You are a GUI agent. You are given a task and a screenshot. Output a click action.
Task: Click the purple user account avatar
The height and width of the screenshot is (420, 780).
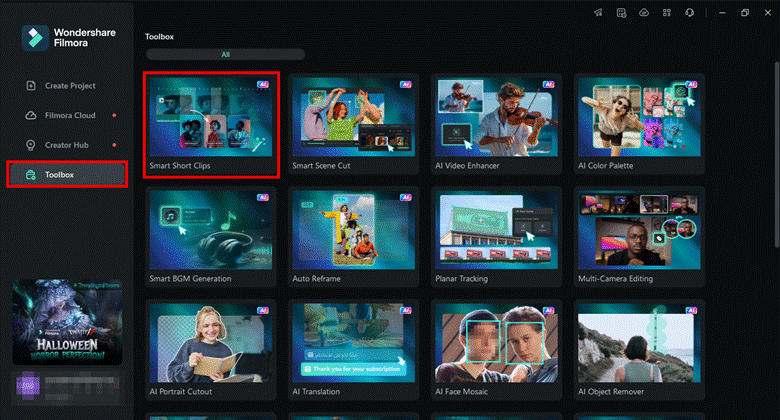click(x=28, y=386)
